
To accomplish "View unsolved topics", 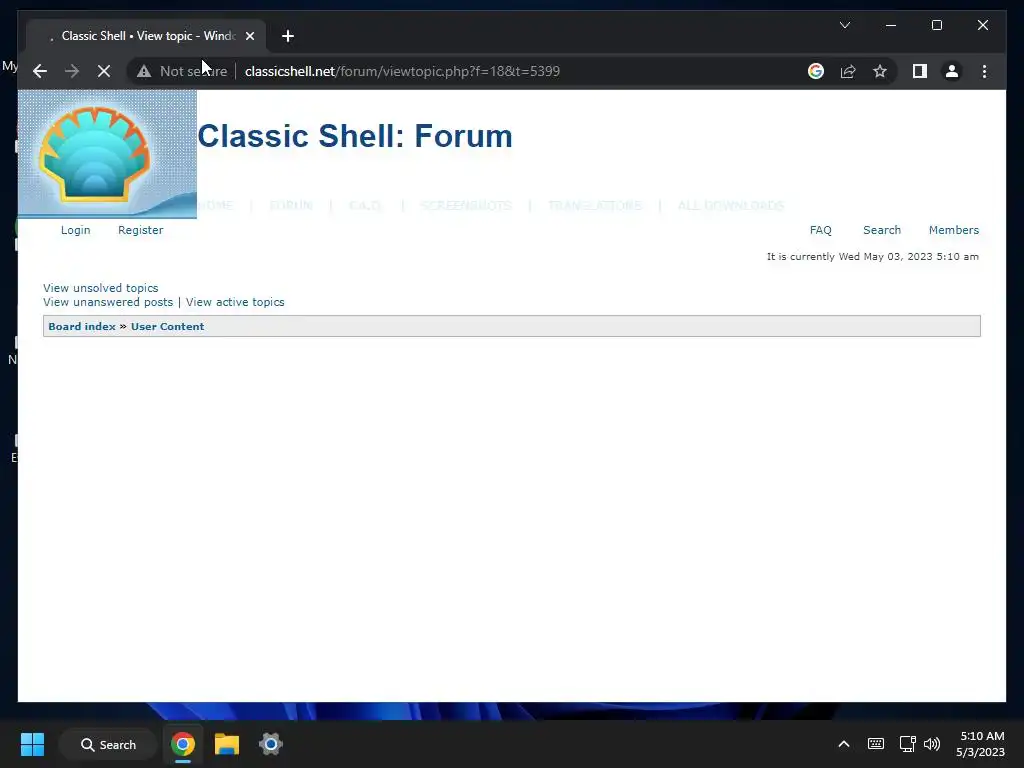I will click(x=101, y=288).
